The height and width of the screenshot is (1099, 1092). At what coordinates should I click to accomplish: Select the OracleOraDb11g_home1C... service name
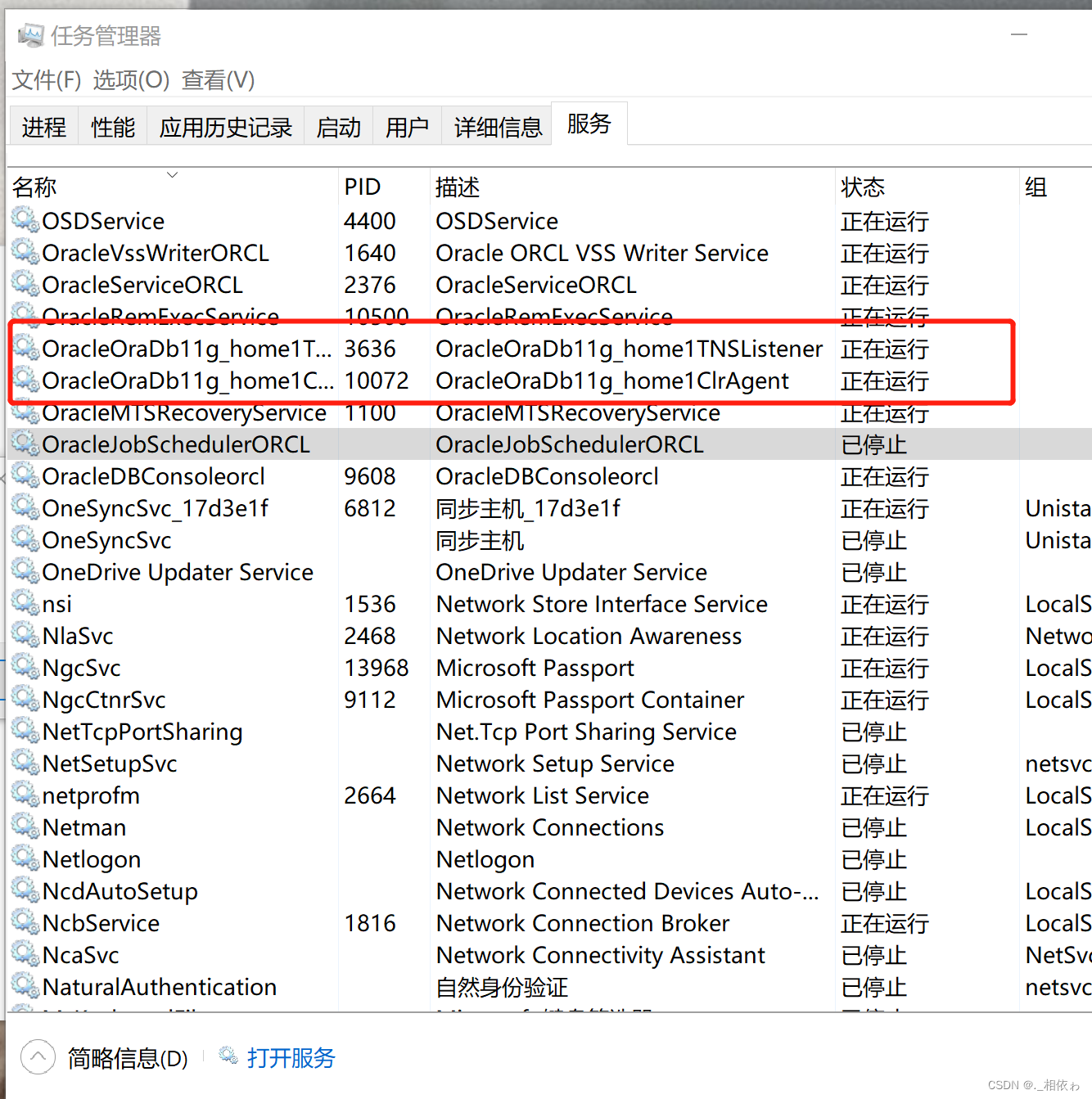click(x=188, y=381)
